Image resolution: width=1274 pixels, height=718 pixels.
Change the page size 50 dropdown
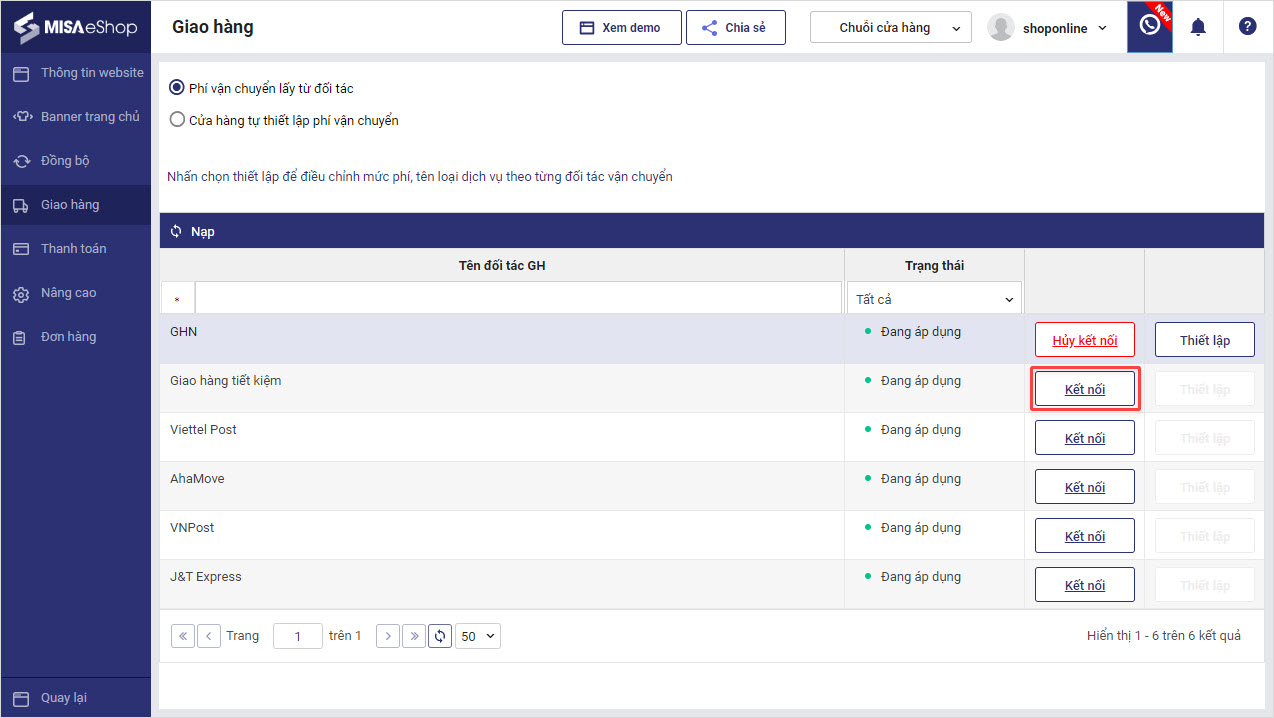pyautogui.click(x=478, y=636)
